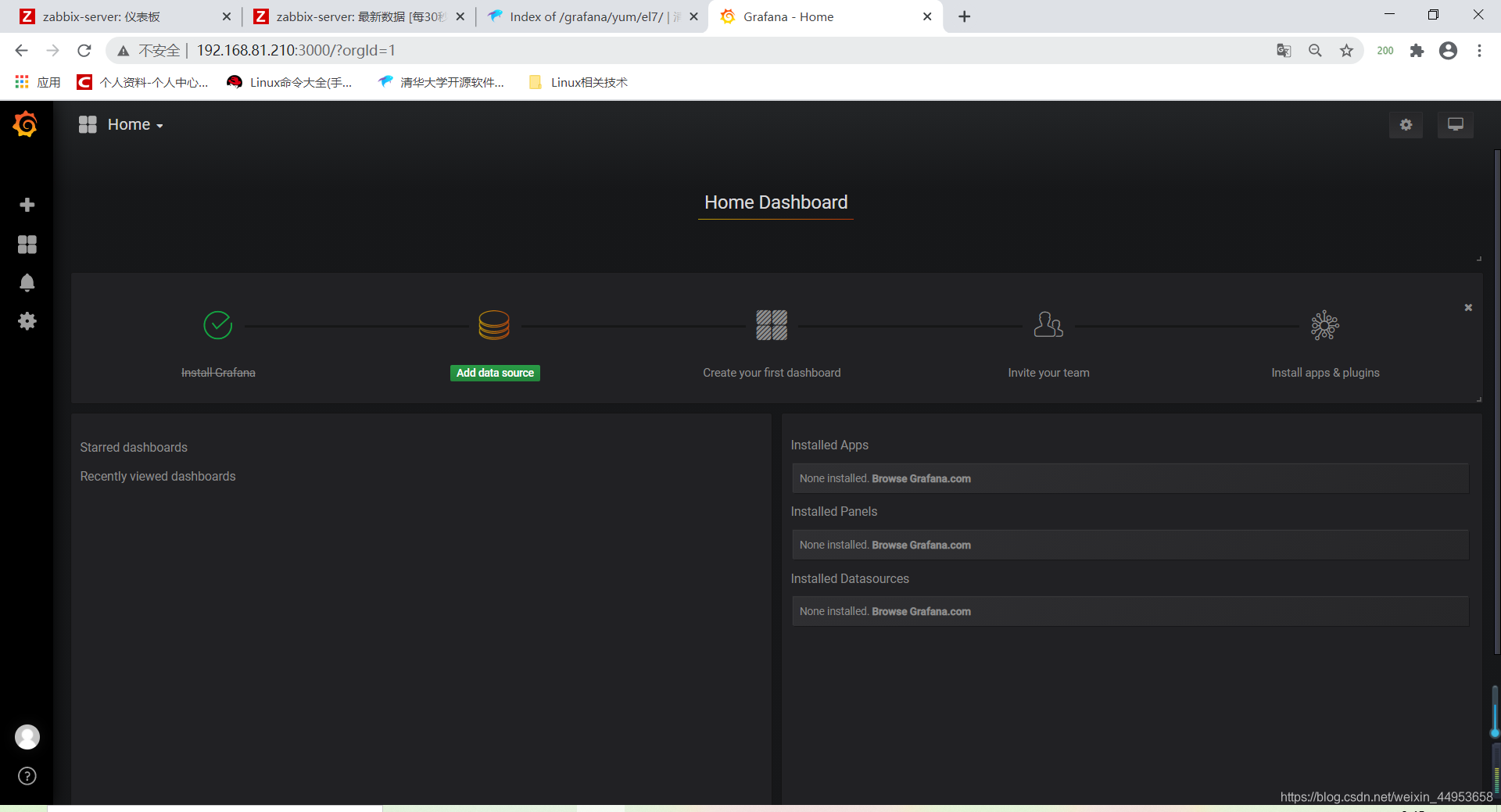Click the Installed Apps heading

829,445
